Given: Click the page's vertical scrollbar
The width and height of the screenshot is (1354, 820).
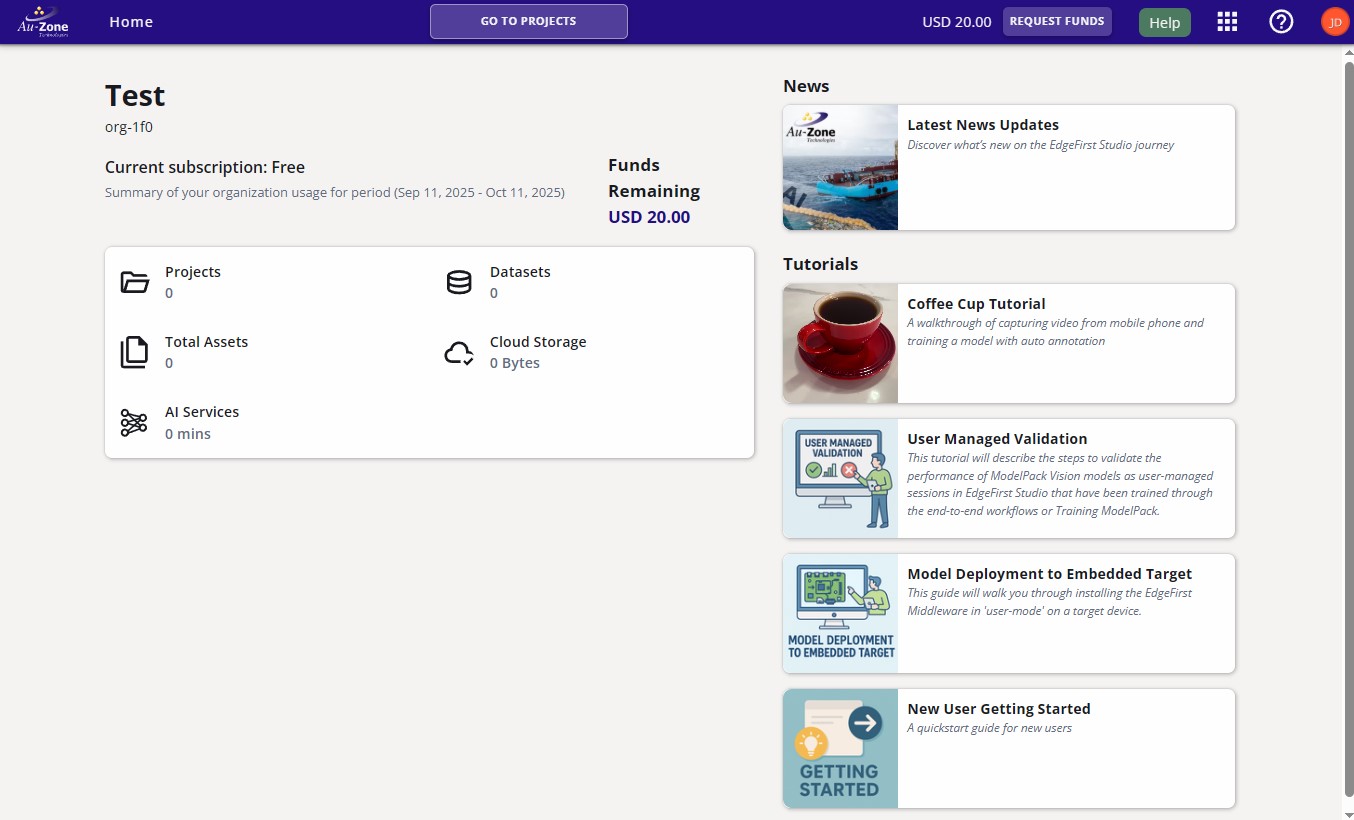Looking at the screenshot, I should click(1347, 430).
